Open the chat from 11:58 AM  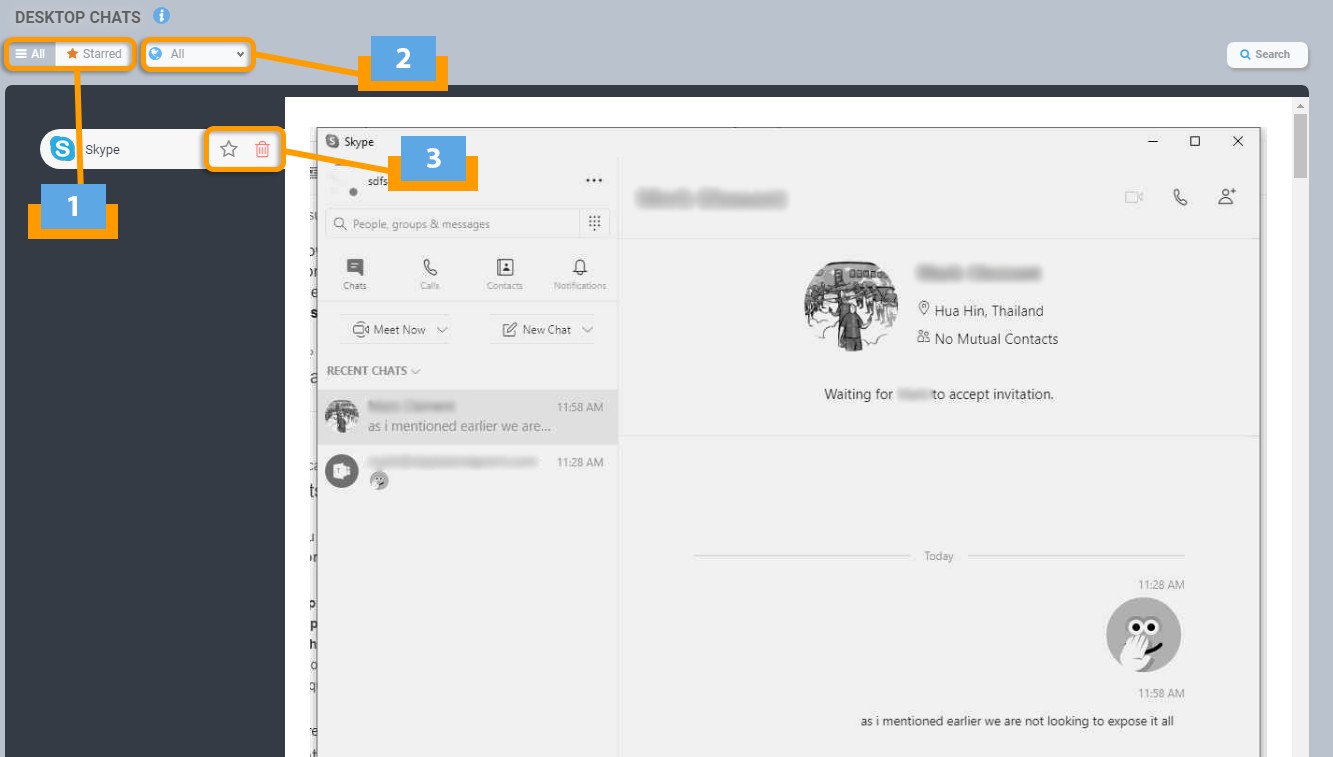[467, 417]
